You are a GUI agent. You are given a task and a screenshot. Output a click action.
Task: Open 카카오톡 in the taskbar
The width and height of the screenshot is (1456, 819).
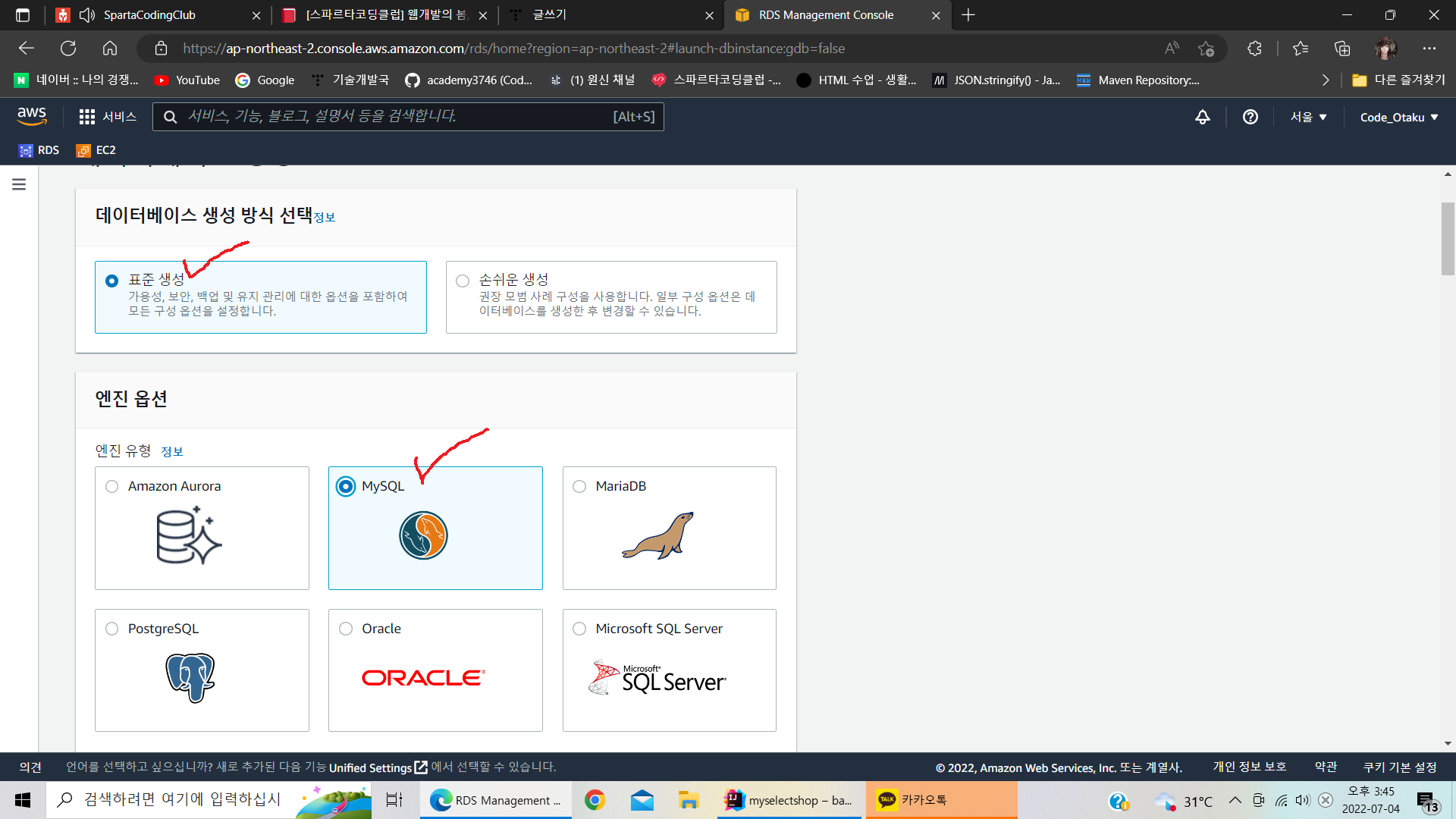[x=940, y=800]
